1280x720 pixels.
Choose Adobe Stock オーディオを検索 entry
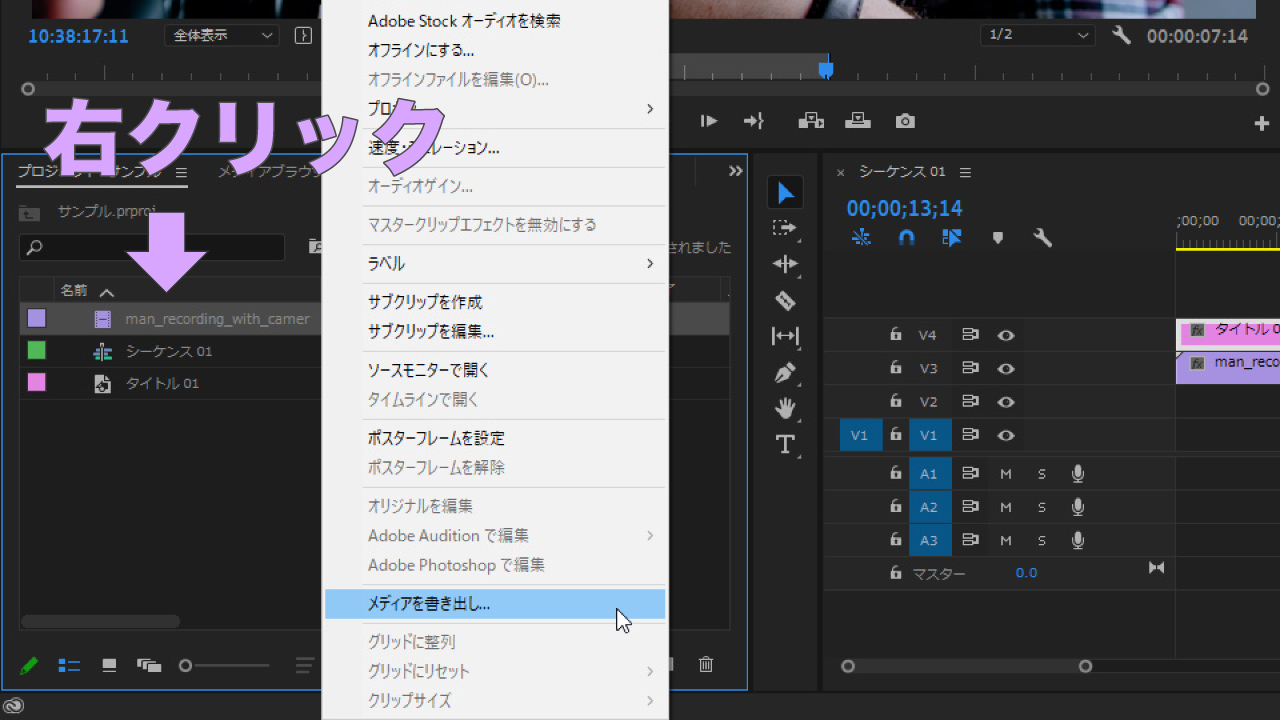point(495,21)
